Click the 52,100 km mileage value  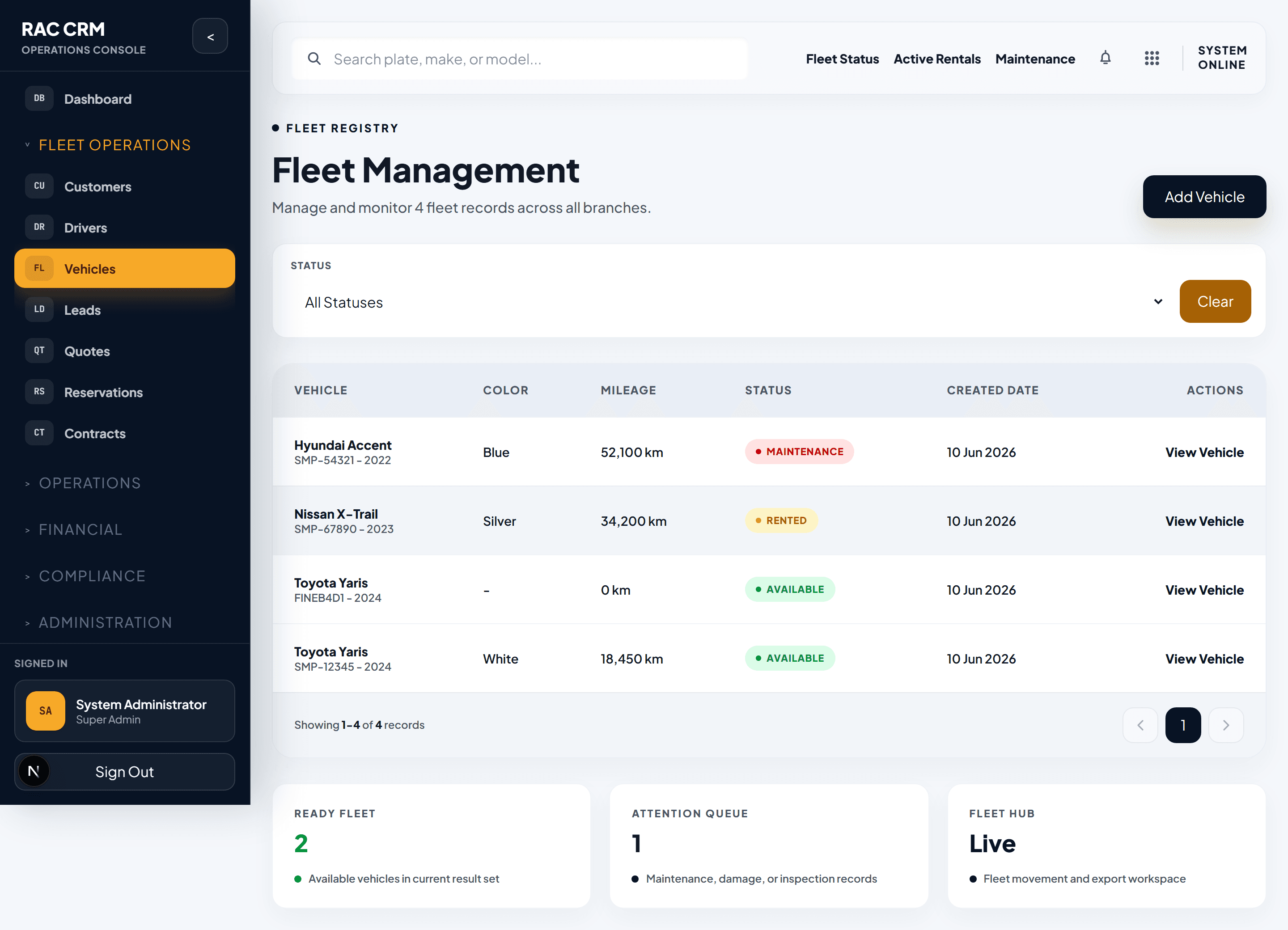[631, 452]
